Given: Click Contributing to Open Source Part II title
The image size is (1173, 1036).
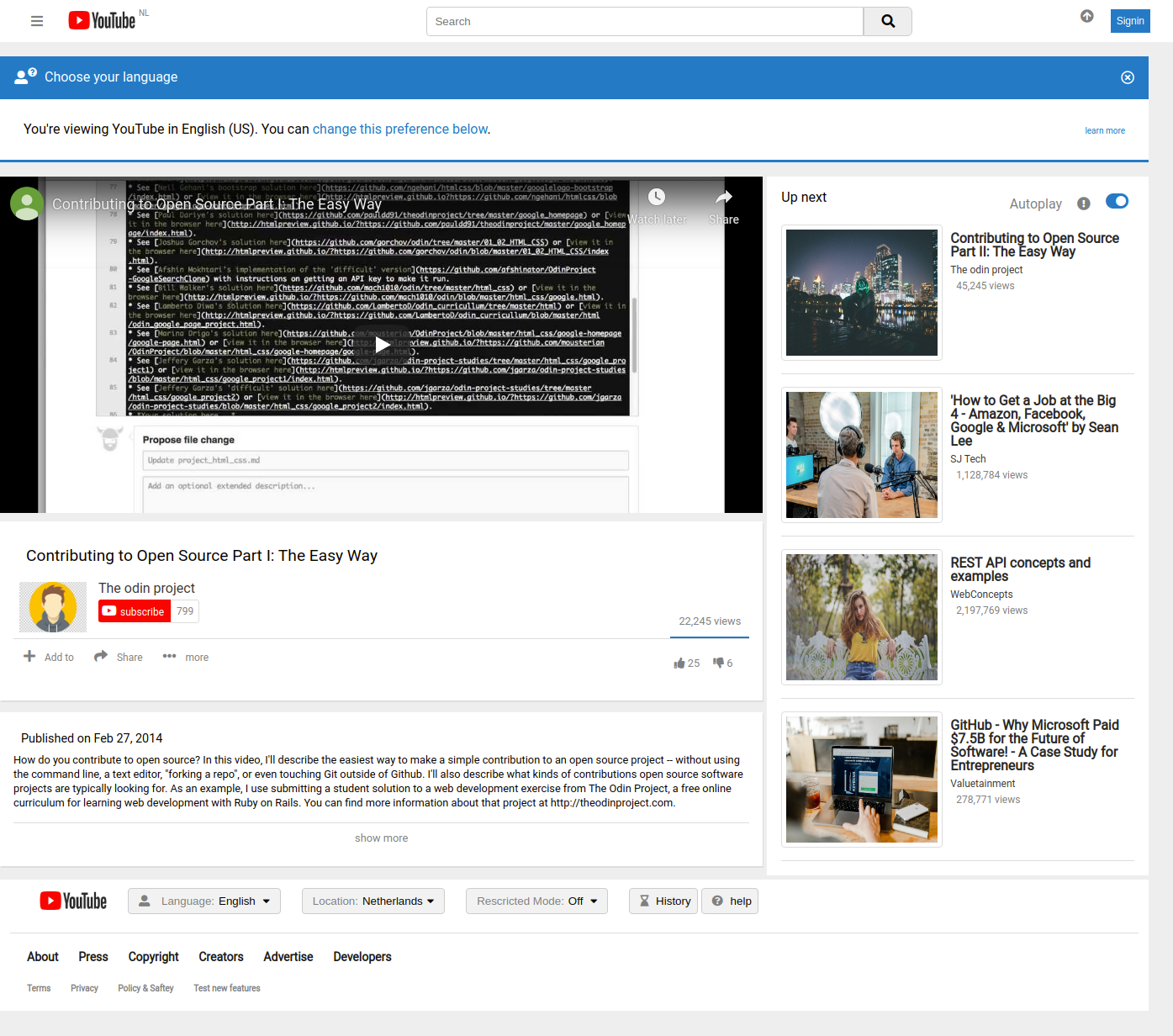Looking at the screenshot, I should [1034, 245].
